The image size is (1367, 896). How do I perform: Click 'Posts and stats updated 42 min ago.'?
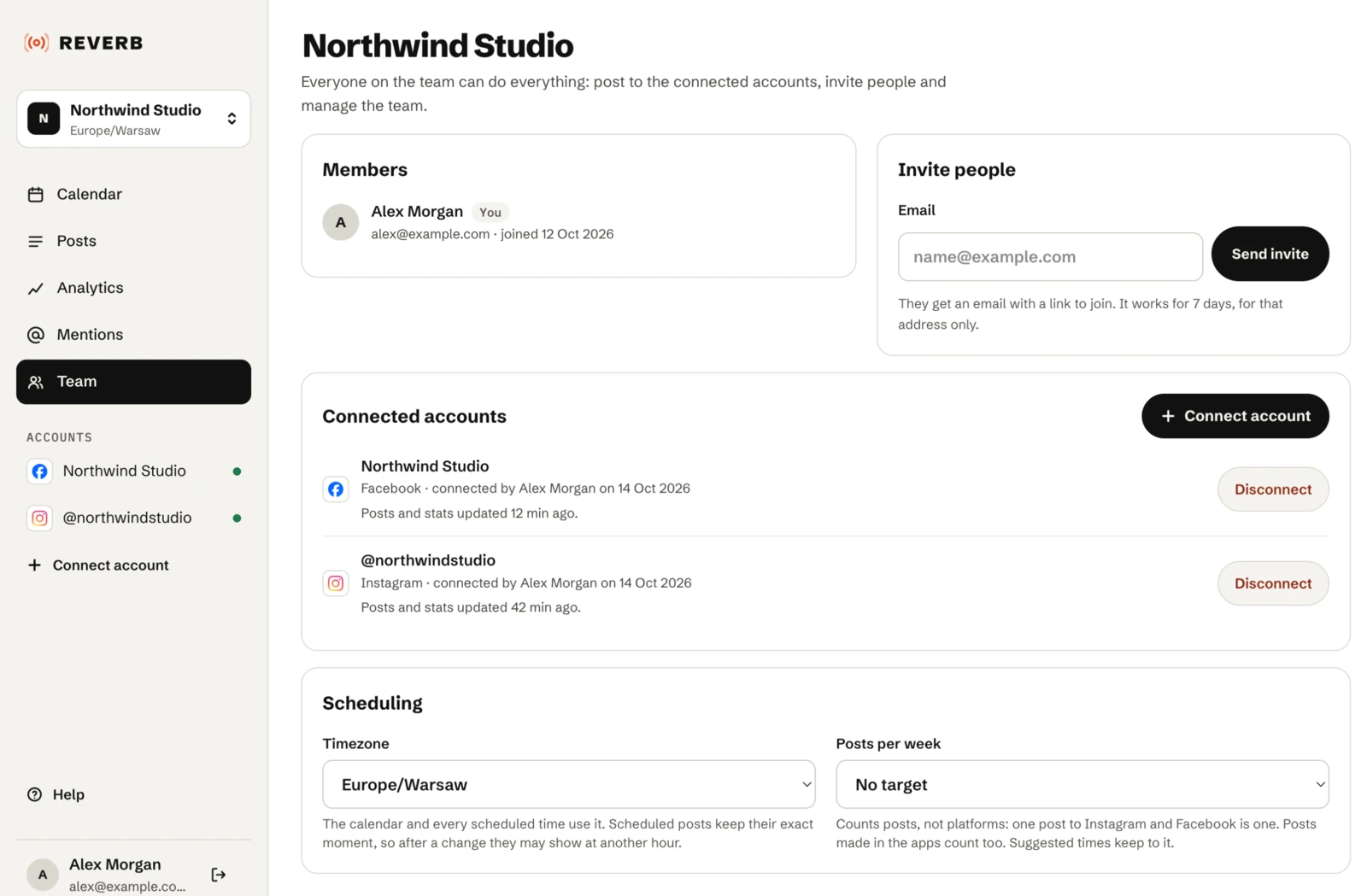471,607
